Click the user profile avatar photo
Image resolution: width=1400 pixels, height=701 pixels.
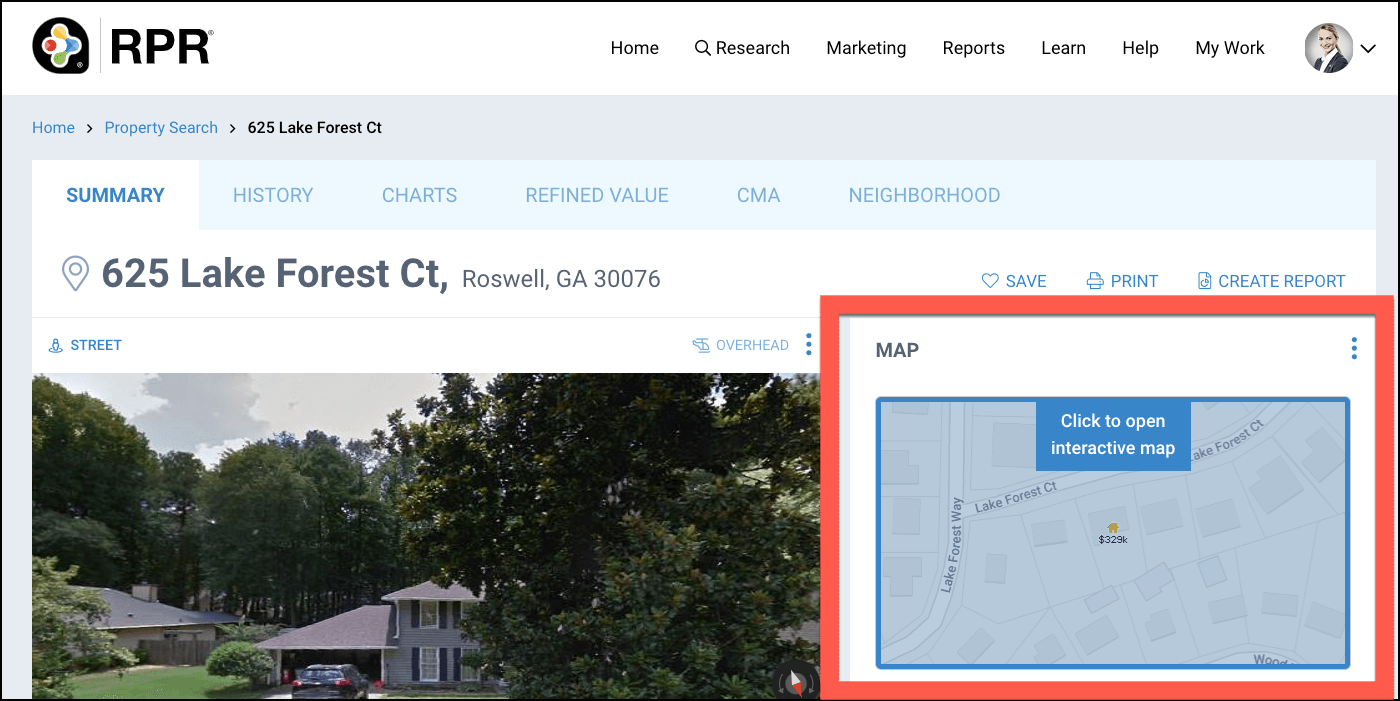[x=1328, y=48]
